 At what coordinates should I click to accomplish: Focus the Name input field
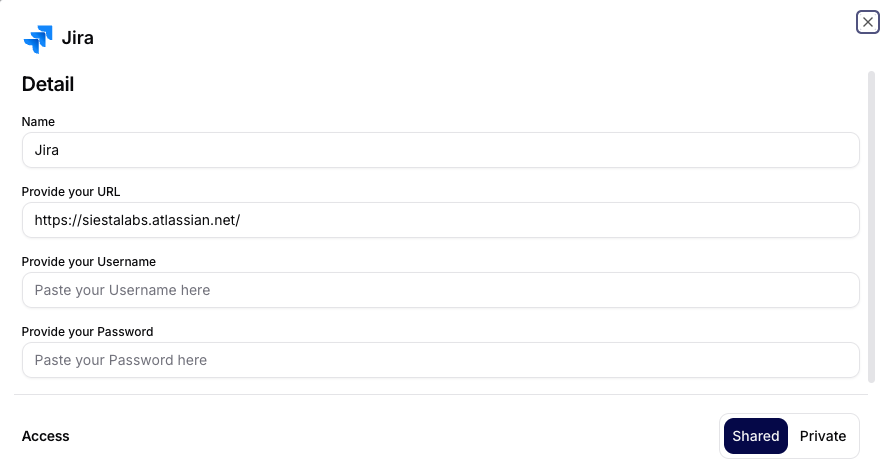pyautogui.click(x=440, y=151)
